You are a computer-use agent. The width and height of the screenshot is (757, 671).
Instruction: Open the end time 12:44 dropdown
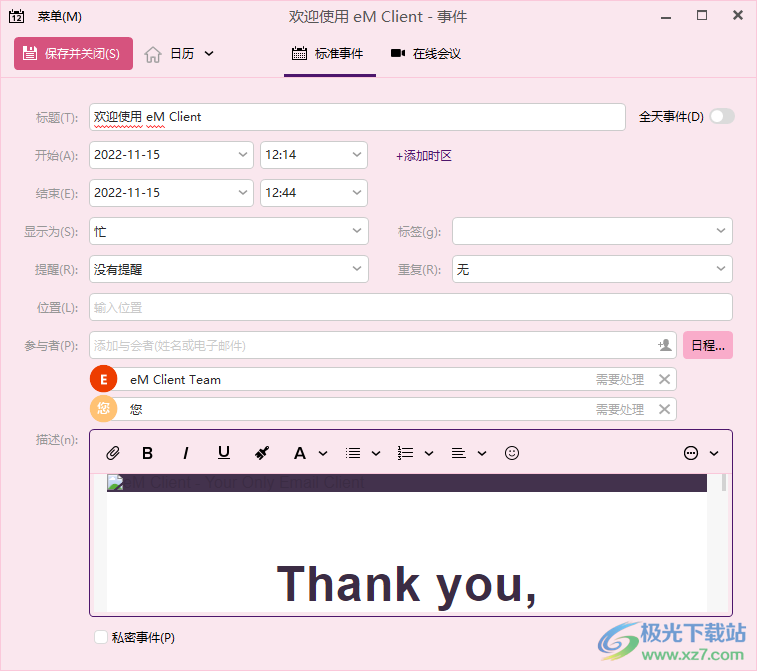click(357, 193)
